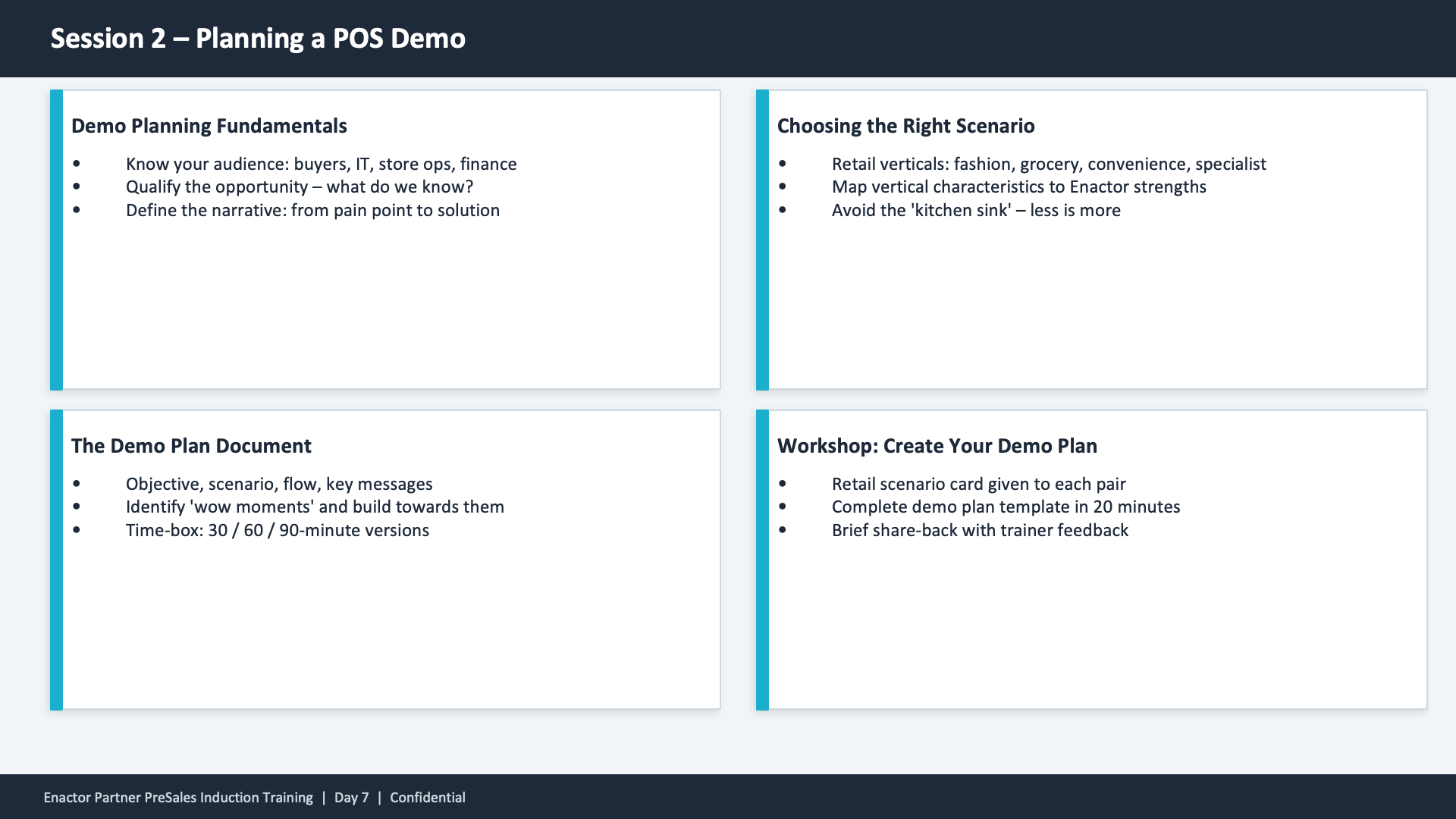Click the slide title 'Session 2 – Planning a POS Demo'

click(x=258, y=38)
